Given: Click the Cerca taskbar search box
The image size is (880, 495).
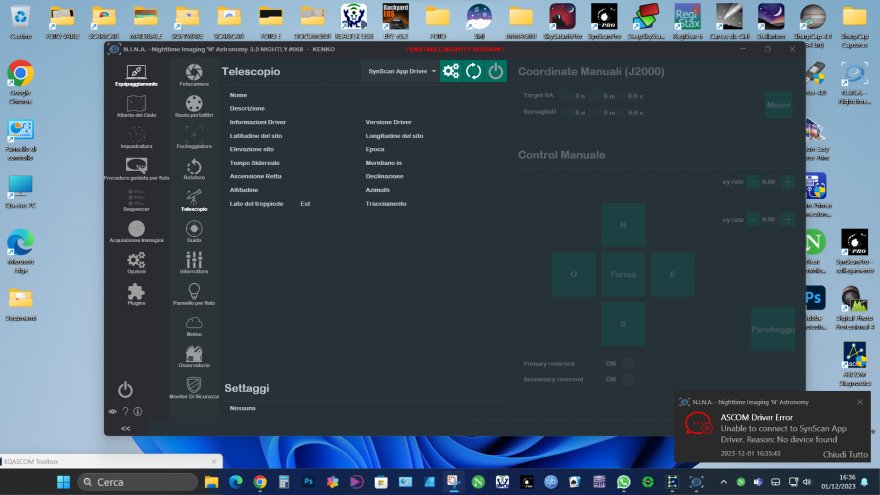Looking at the screenshot, I should pyautogui.click(x=138, y=482).
